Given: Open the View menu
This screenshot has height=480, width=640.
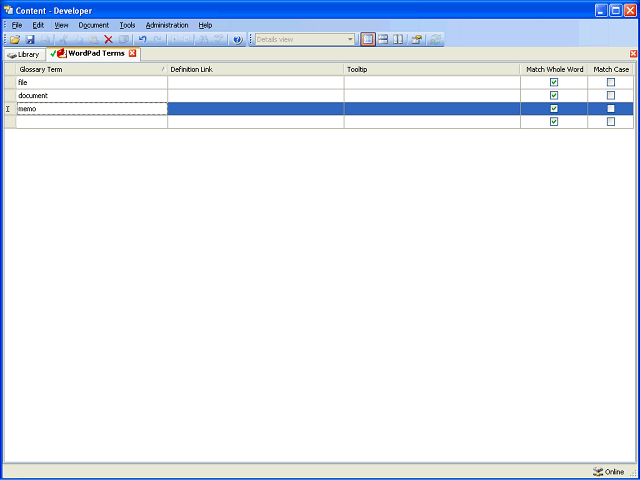Looking at the screenshot, I should coord(61,25).
